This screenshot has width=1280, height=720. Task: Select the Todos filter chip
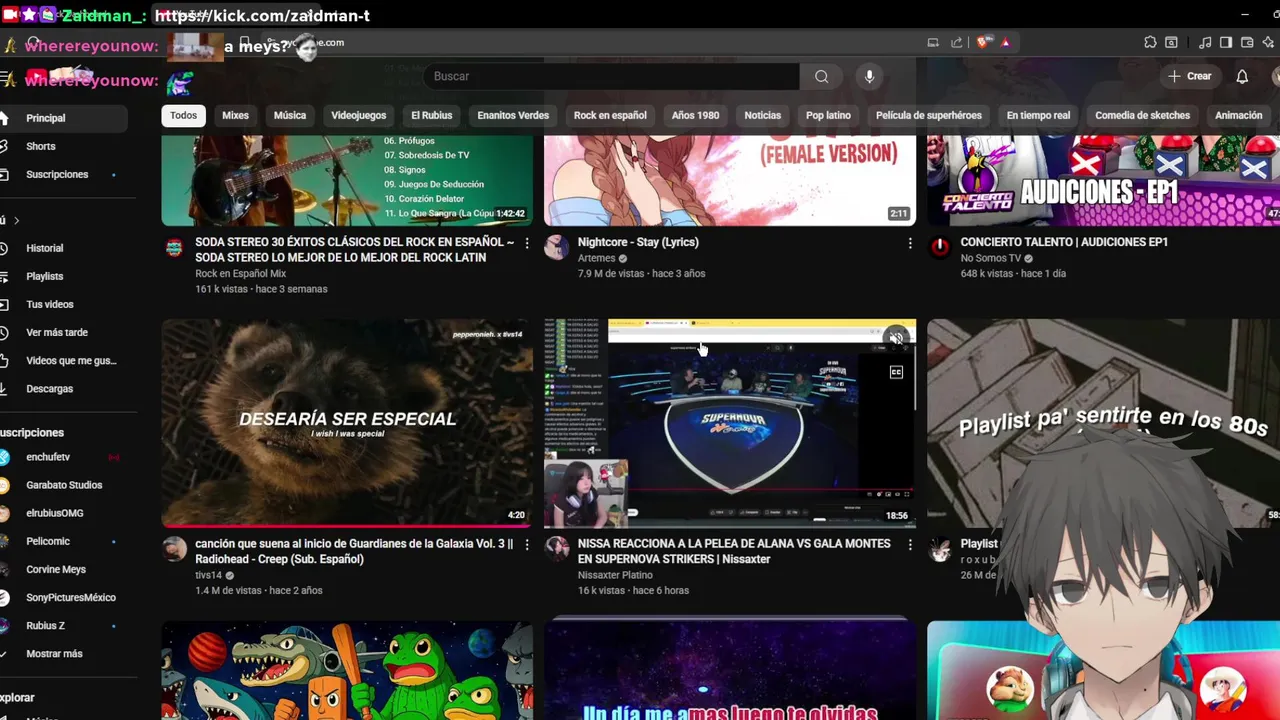183,115
